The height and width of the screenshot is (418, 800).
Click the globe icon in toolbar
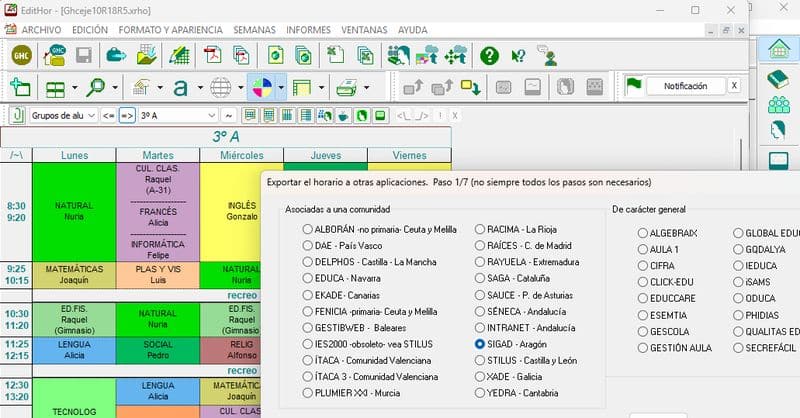(x=220, y=88)
